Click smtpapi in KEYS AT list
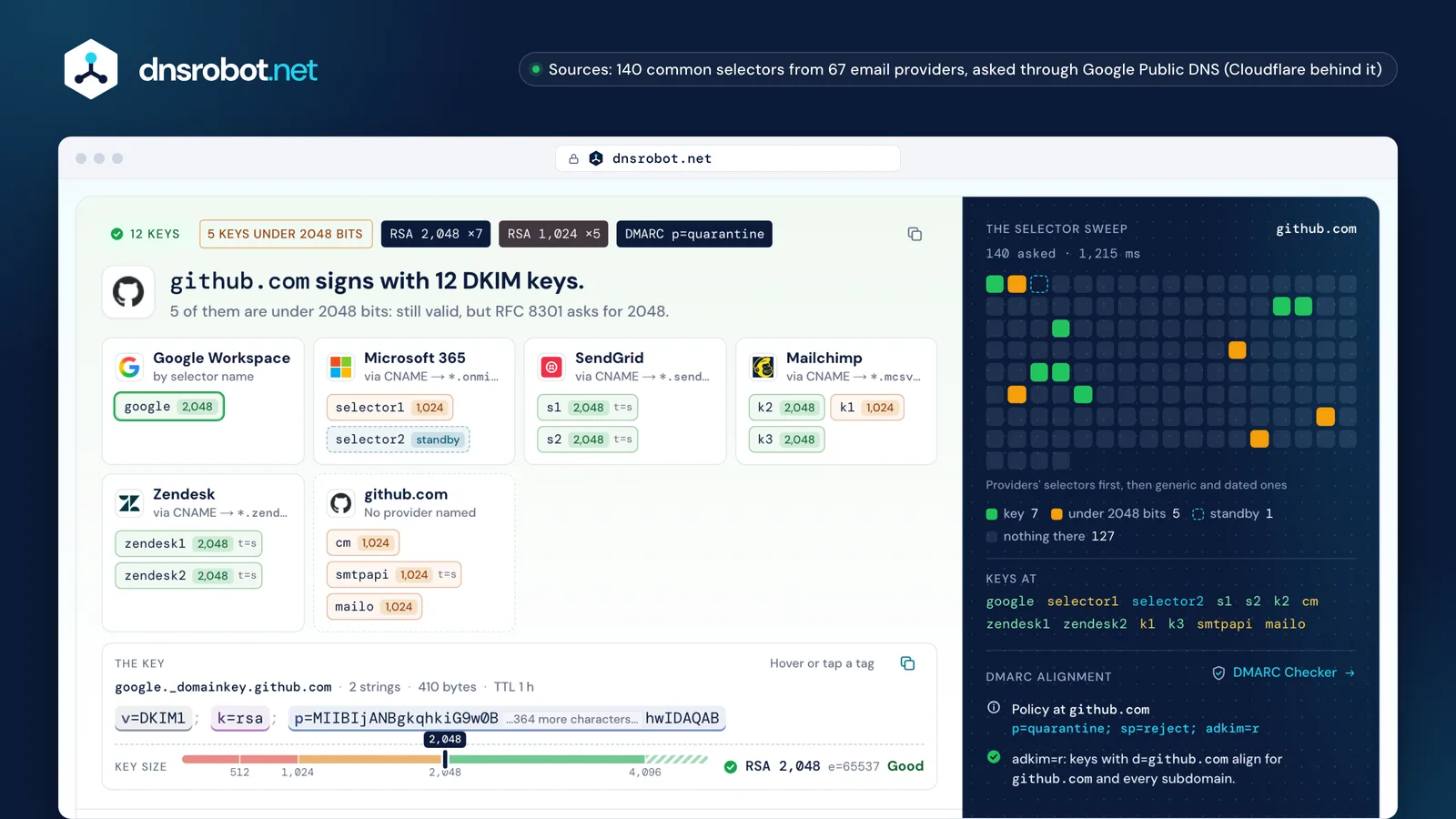This screenshot has height=819, width=1456. pos(1224,624)
